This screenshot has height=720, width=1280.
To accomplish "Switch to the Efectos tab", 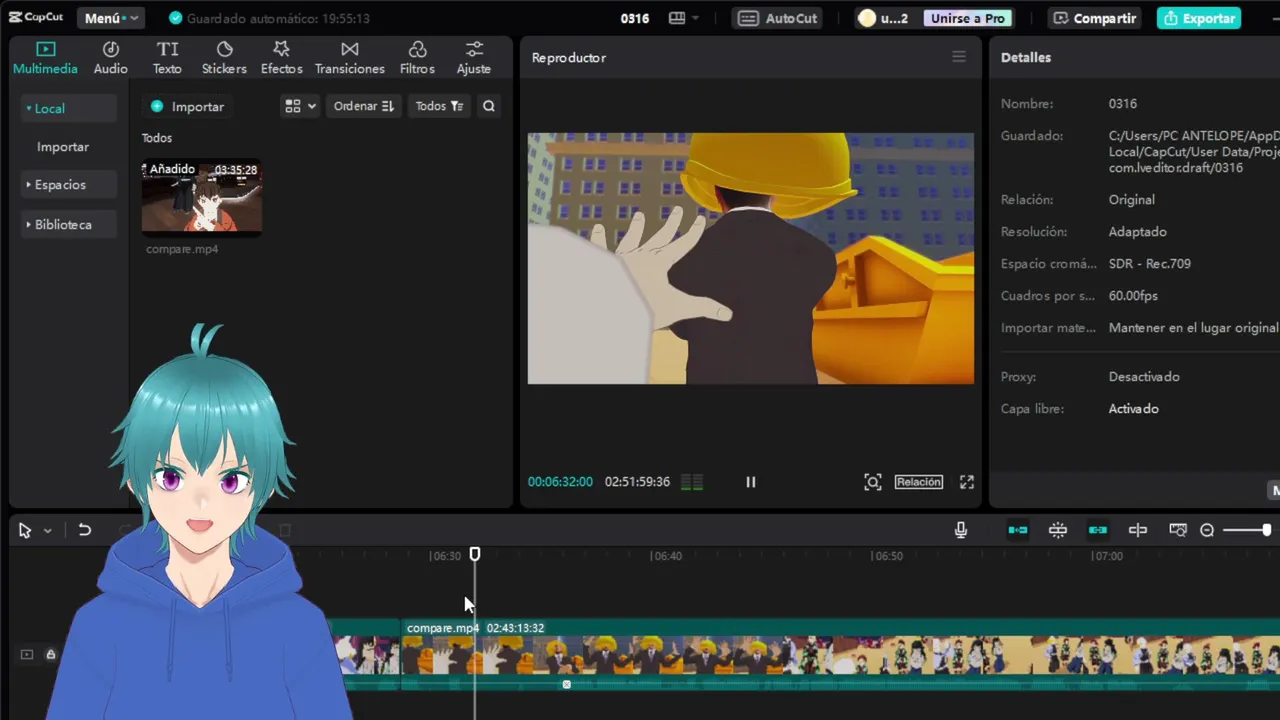I will (281, 58).
